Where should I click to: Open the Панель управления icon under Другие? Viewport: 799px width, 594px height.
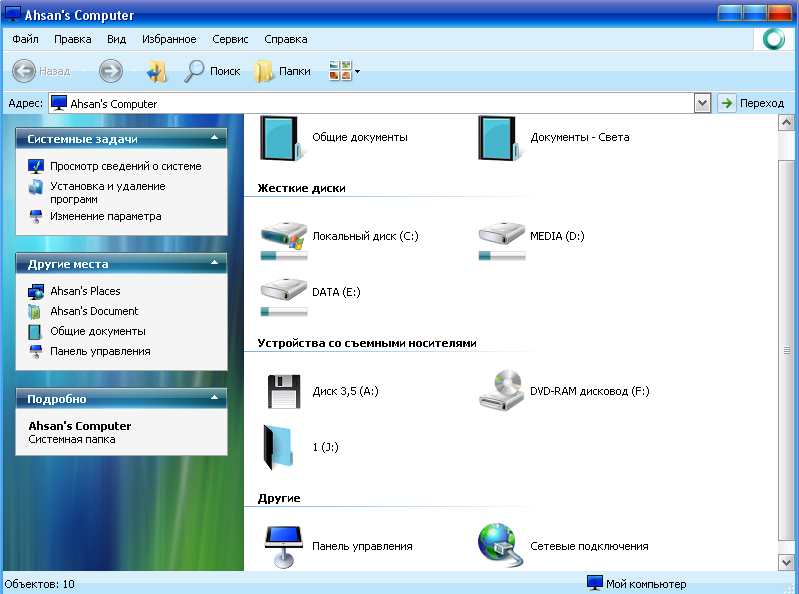[284, 547]
